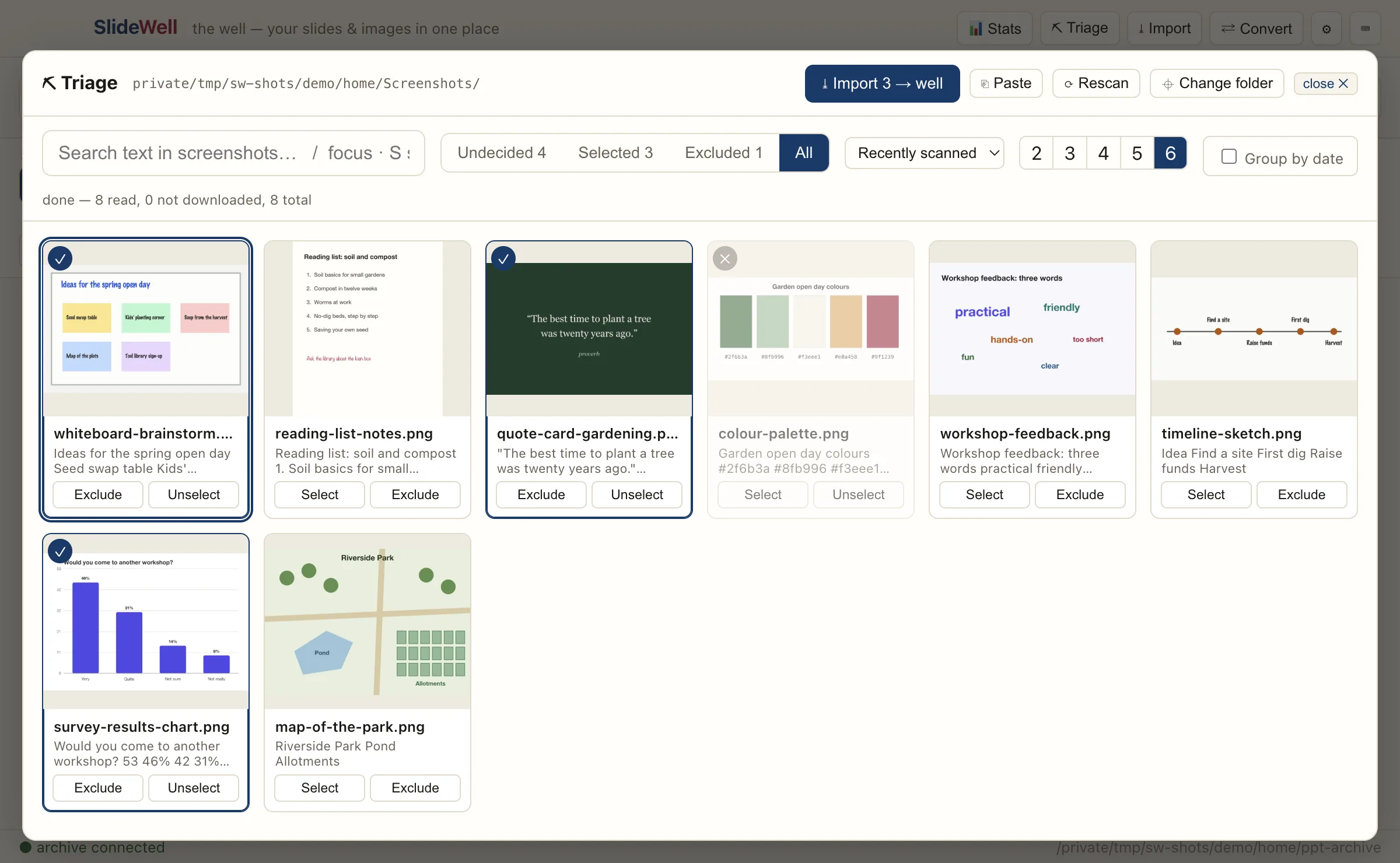Set grid to 2 columns
Viewport: 1400px width, 863px height.
pos(1037,153)
